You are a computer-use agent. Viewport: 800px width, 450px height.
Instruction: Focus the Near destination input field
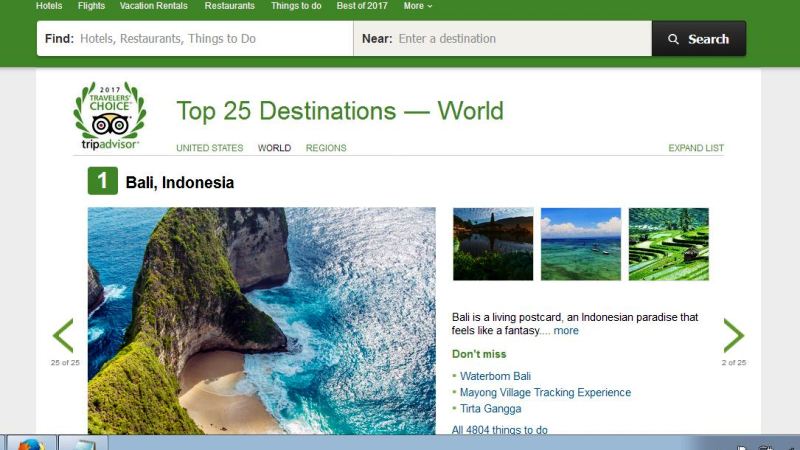point(503,39)
